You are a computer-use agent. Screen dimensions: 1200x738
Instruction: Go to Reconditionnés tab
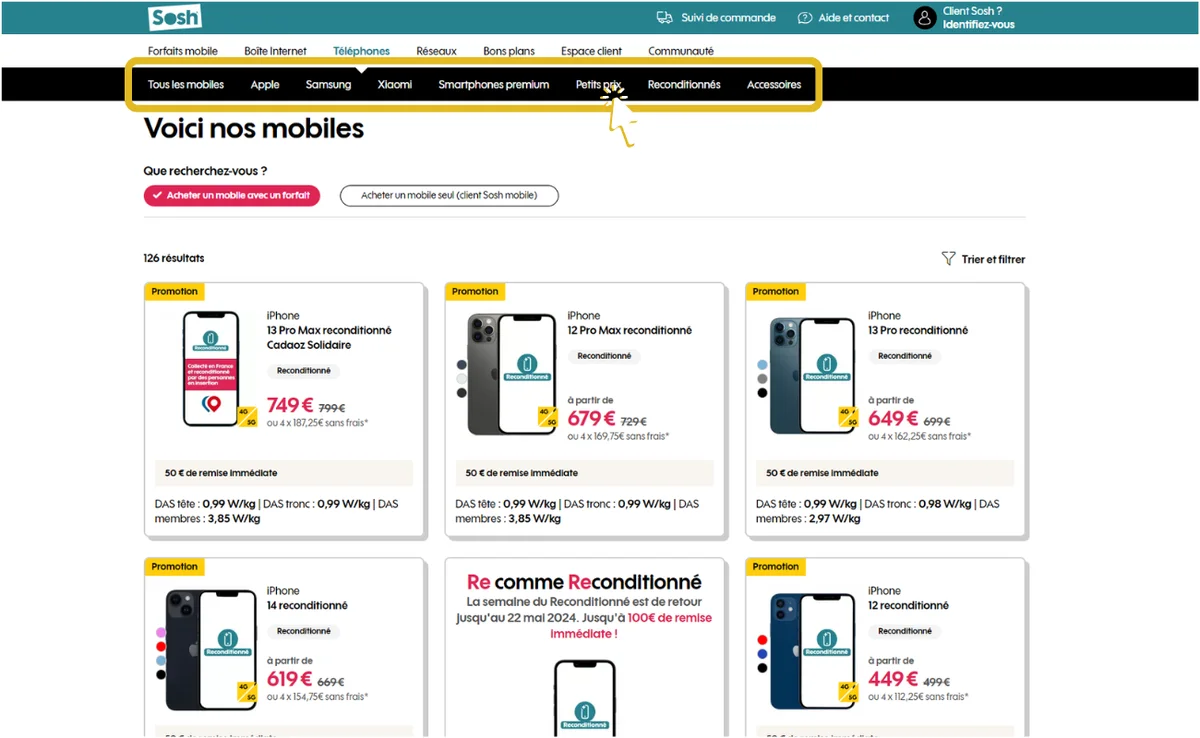tap(684, 85)
